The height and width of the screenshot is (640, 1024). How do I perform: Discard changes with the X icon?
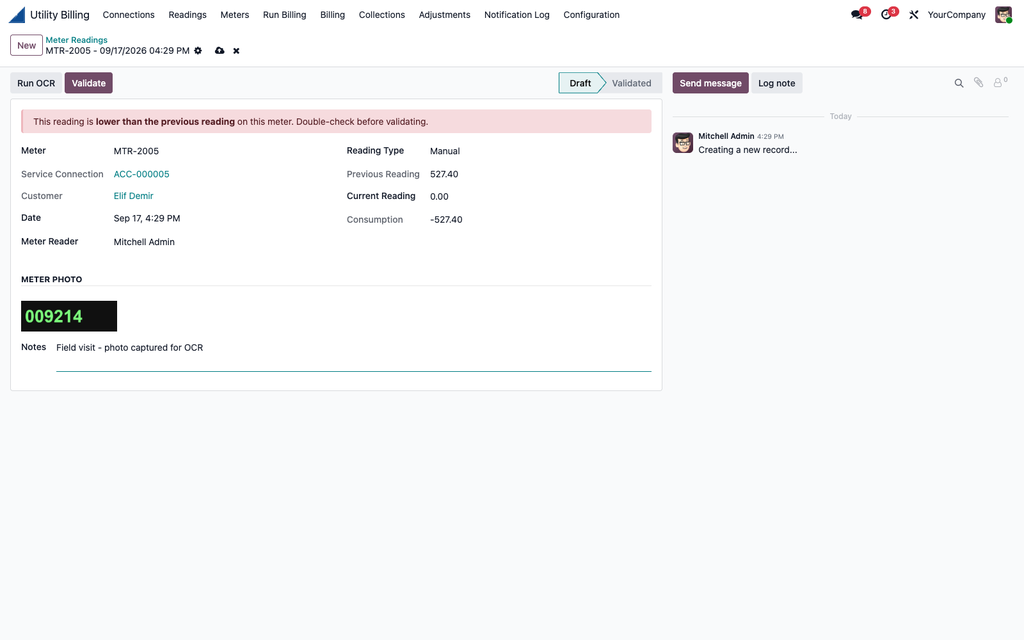pyautogui.click(x=236, y=51)
